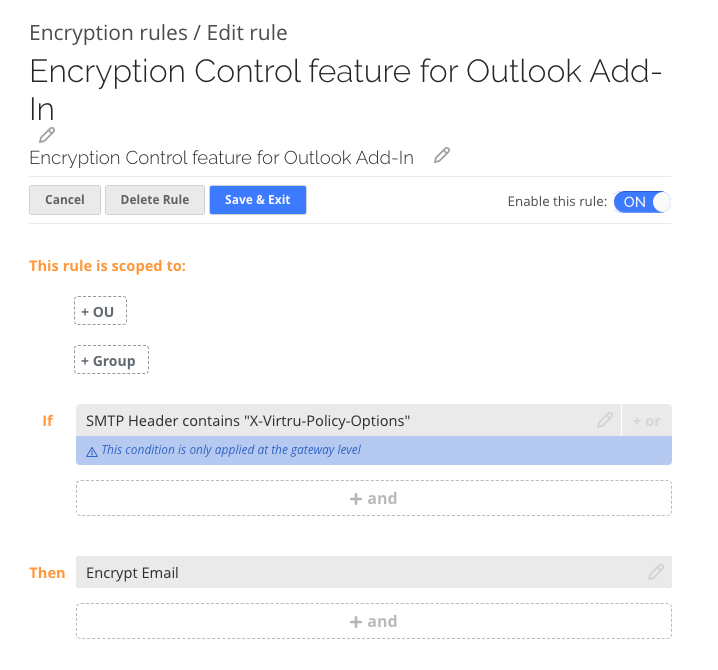Click pencil icon beside rule description
The width and height of the screenshot is (718, 670).
(442, 155)
